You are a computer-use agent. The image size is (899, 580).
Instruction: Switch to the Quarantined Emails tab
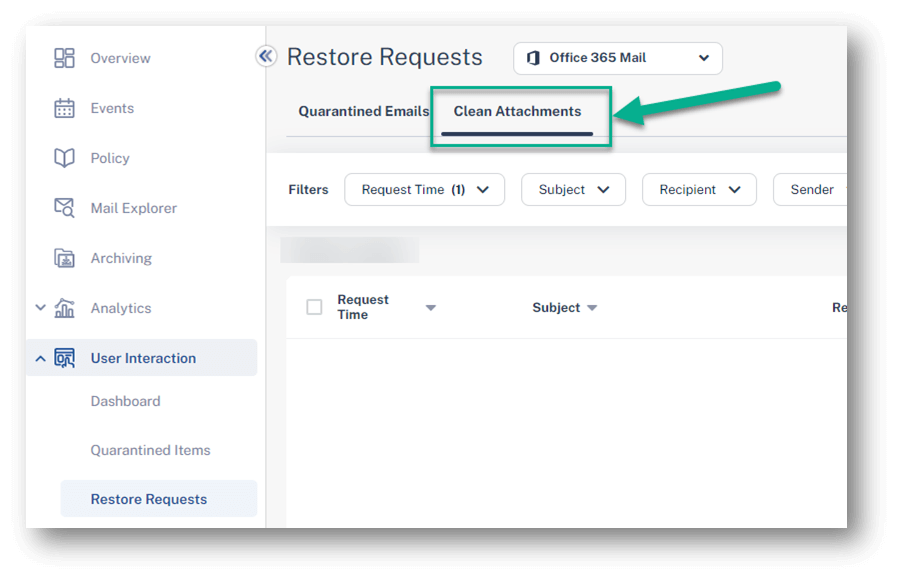pos(363,111)
